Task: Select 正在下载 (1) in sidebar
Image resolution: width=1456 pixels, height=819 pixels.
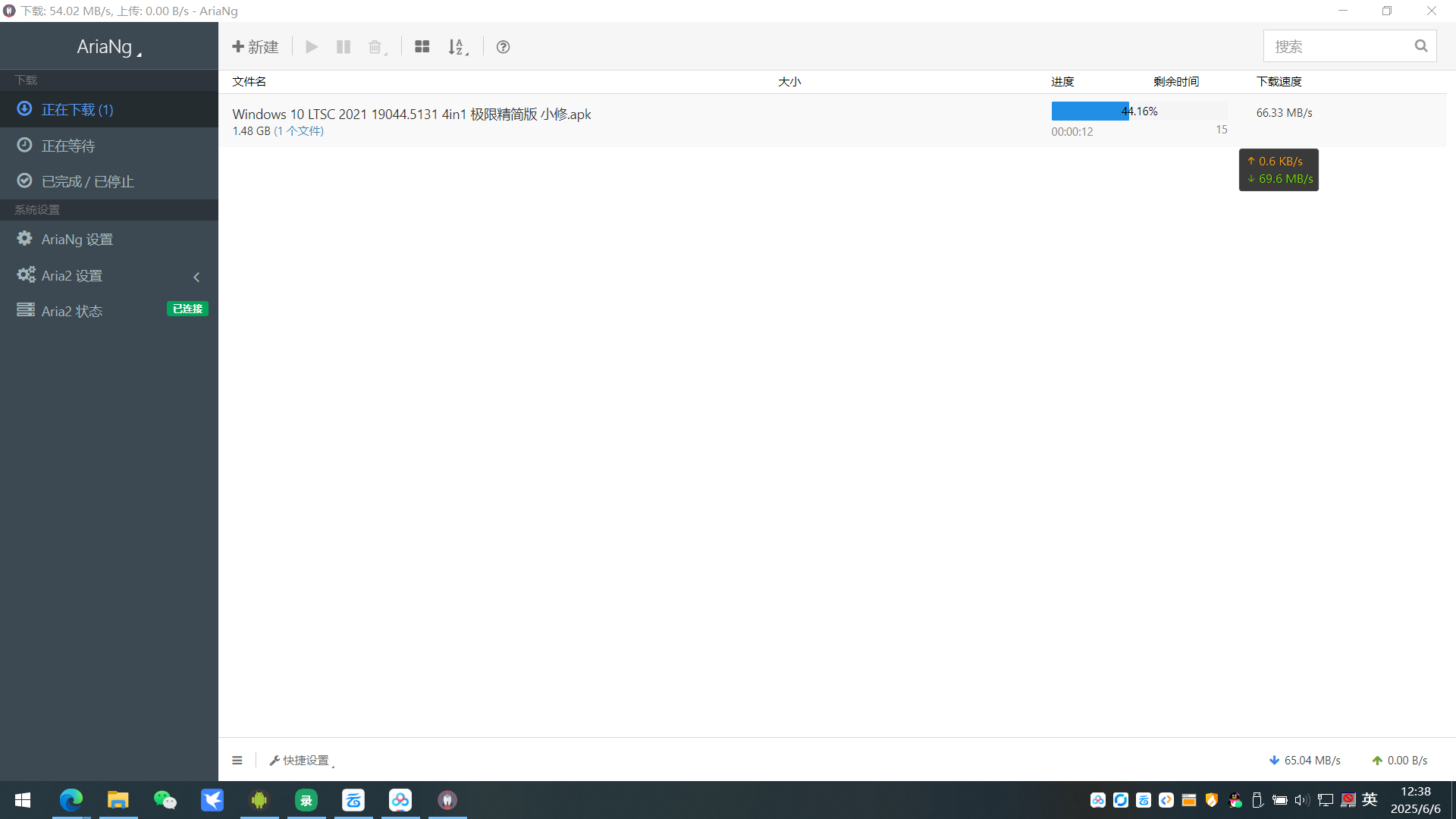Action: coord(109,110)
